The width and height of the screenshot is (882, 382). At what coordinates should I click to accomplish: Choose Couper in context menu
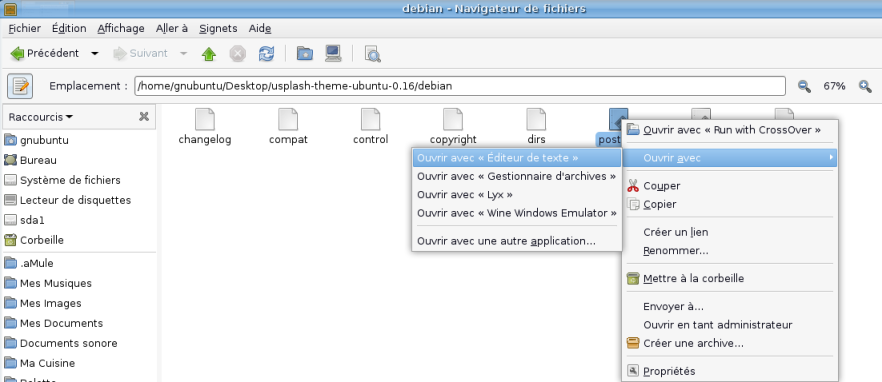(730, 186)
